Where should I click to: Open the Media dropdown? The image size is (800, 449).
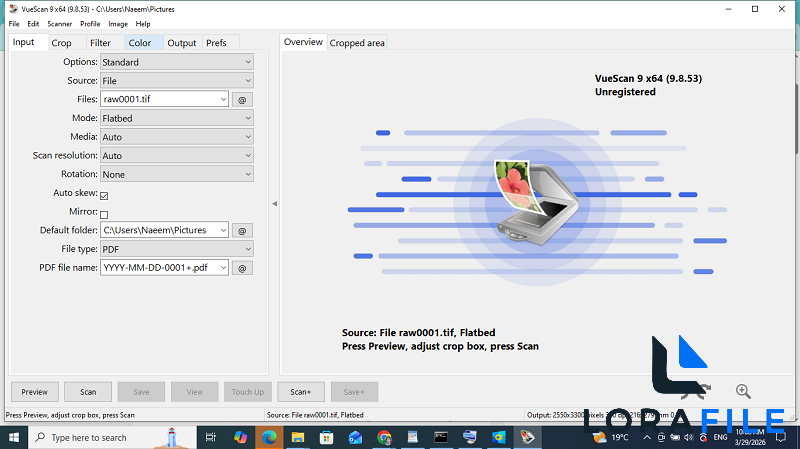tap(177, 137)
